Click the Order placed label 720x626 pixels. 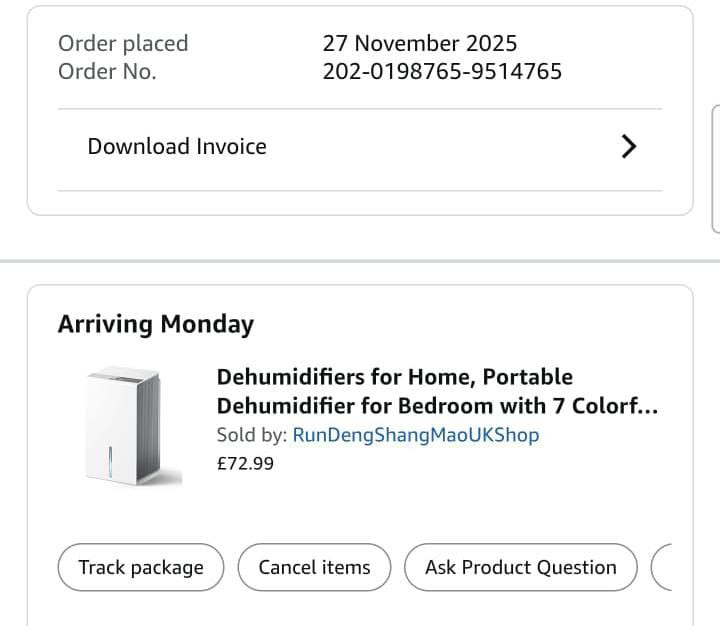[123, 43]
